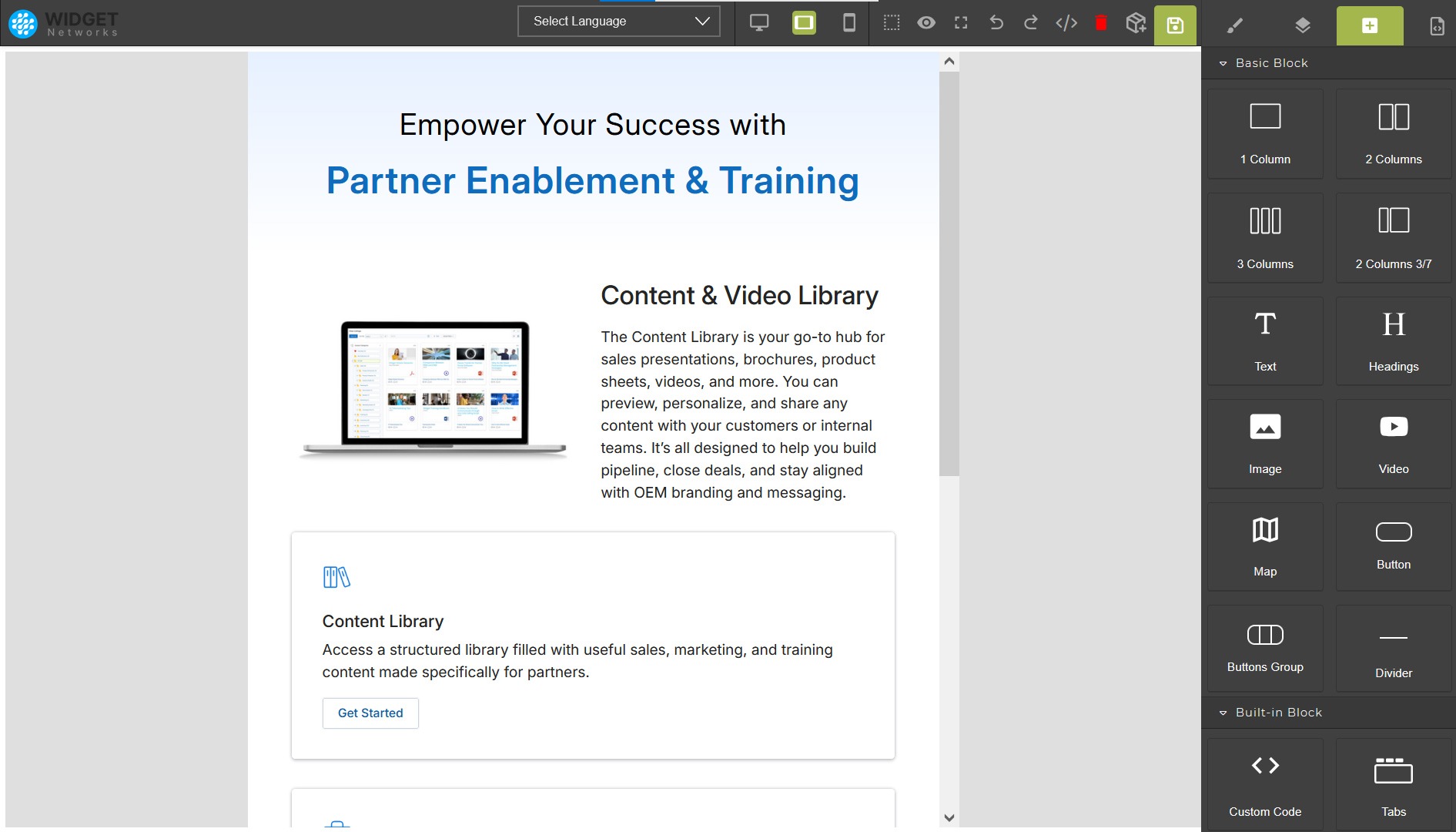Select the Image block

coord(1265,444)
